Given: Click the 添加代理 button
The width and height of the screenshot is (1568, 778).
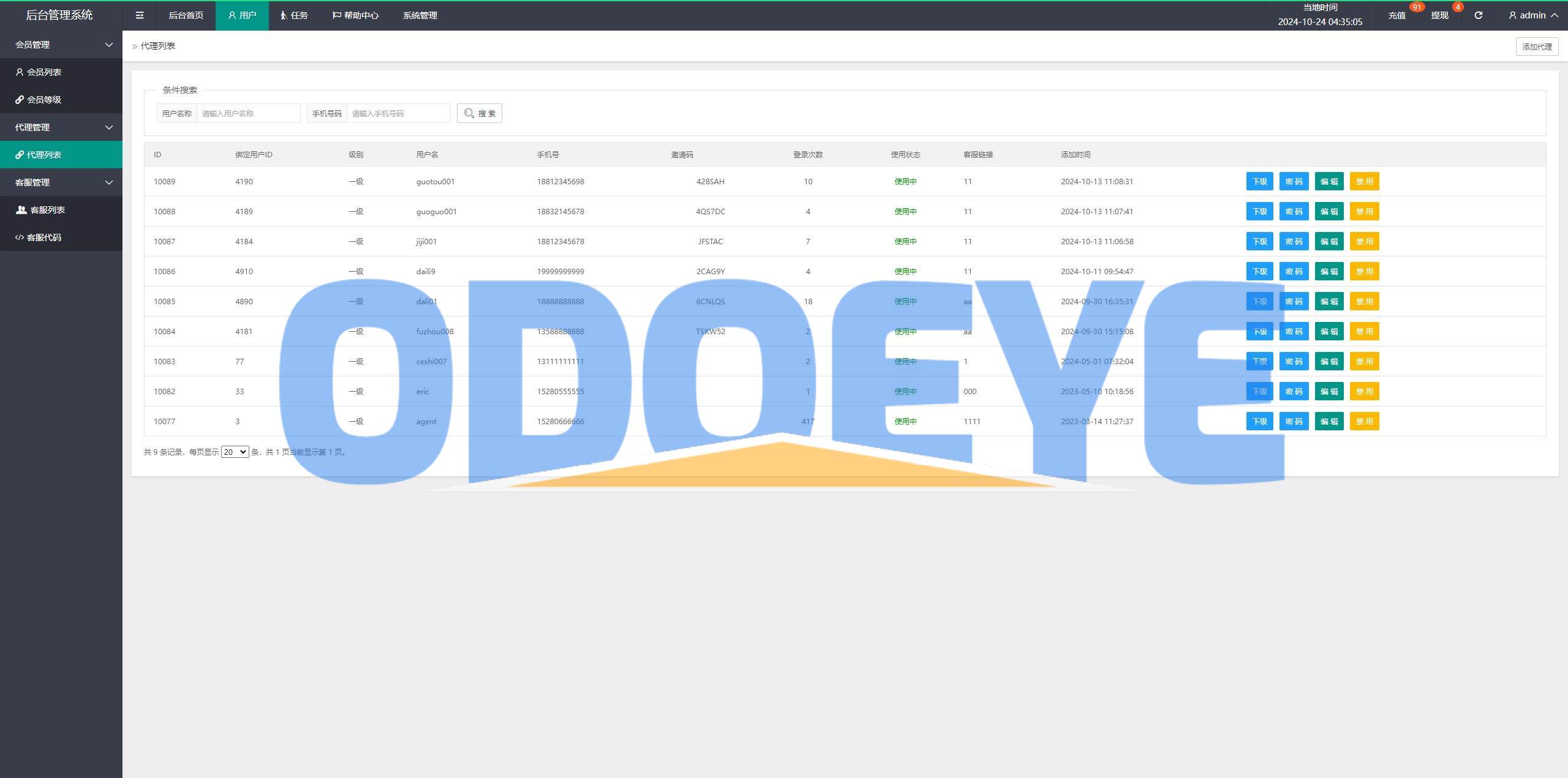Looking at the screenshot, I should click(1537, 47).
